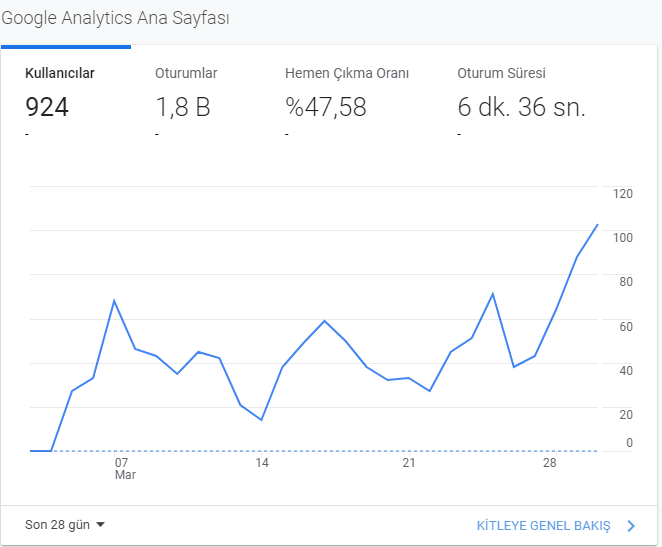Click the 60 y-axis label
This screenshot has height=547, width=662.
coord(626,326)
